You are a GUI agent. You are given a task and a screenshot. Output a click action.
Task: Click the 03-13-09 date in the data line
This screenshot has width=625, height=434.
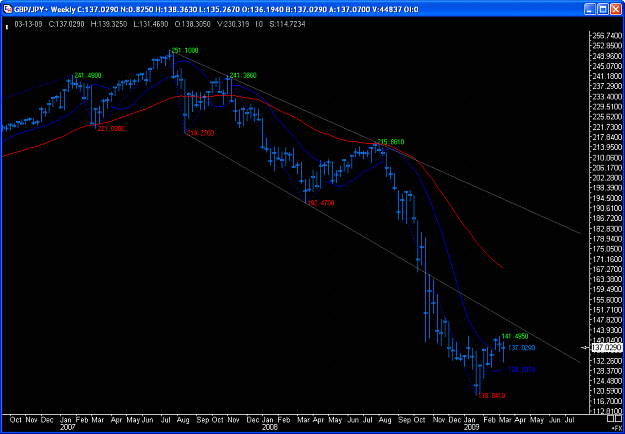[29, 24]
